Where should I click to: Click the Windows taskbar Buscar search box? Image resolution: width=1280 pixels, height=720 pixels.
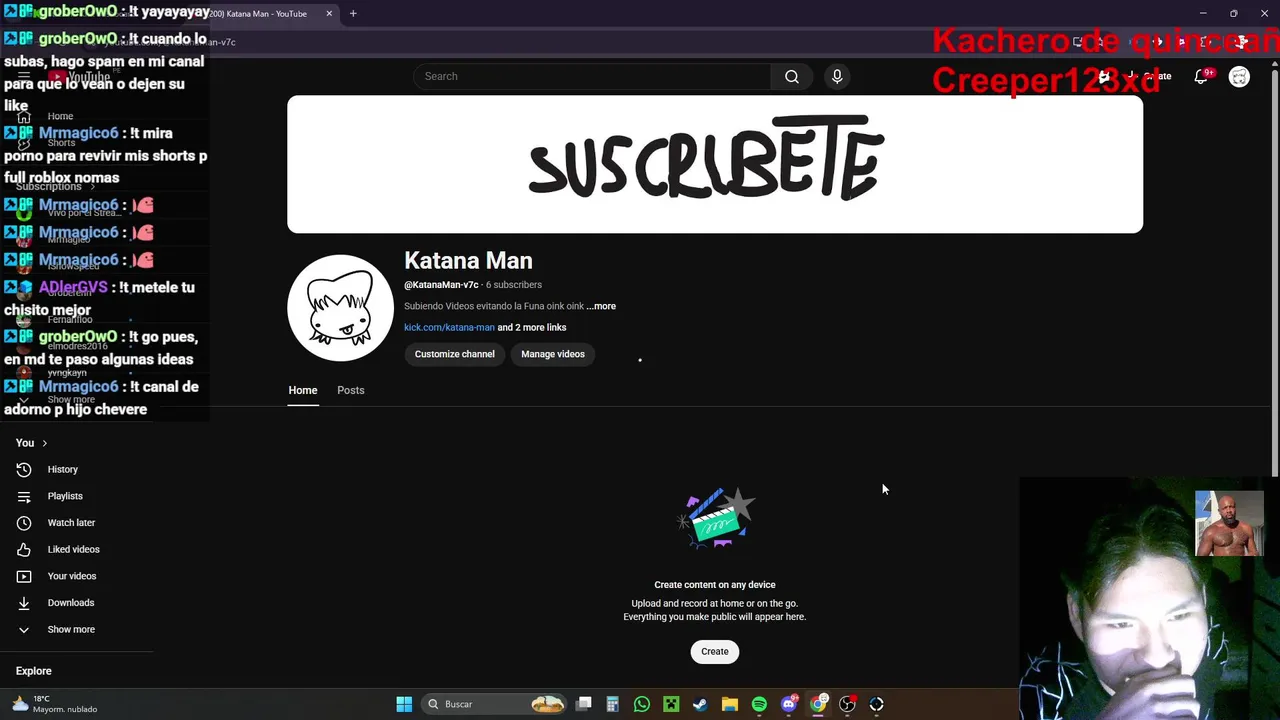494,704
